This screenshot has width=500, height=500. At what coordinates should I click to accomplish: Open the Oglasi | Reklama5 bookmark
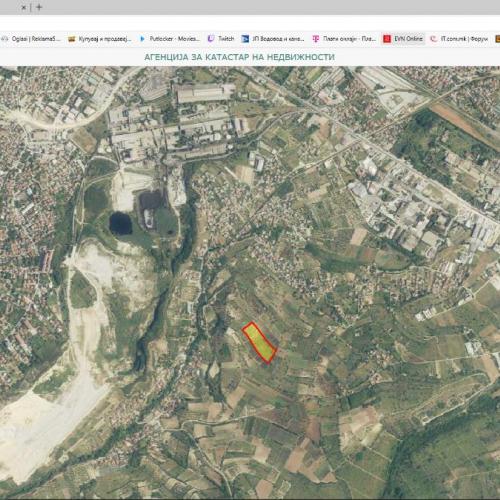point(31,39)
